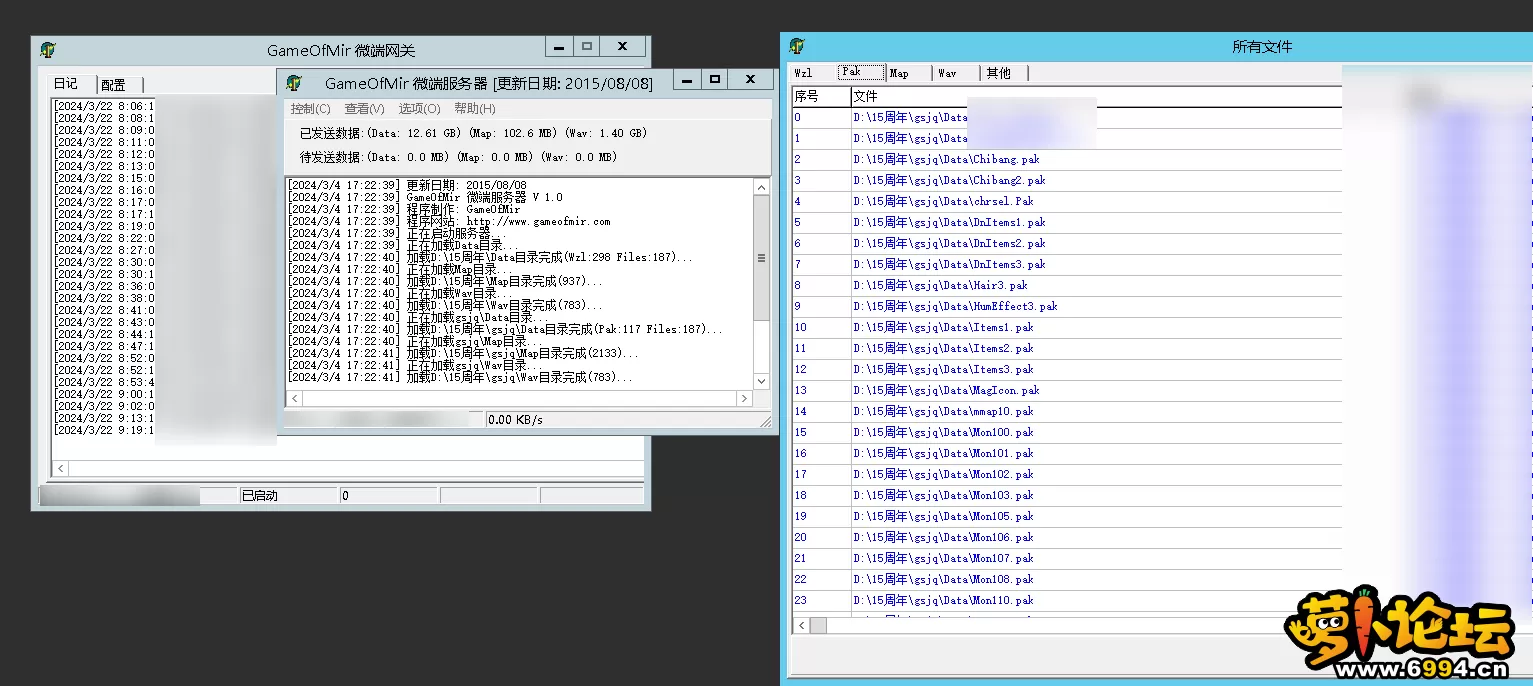The image size is (1533, 686).
Task: Click the 序号 column header
Action: pyautogui.click(x=821, y=96)
